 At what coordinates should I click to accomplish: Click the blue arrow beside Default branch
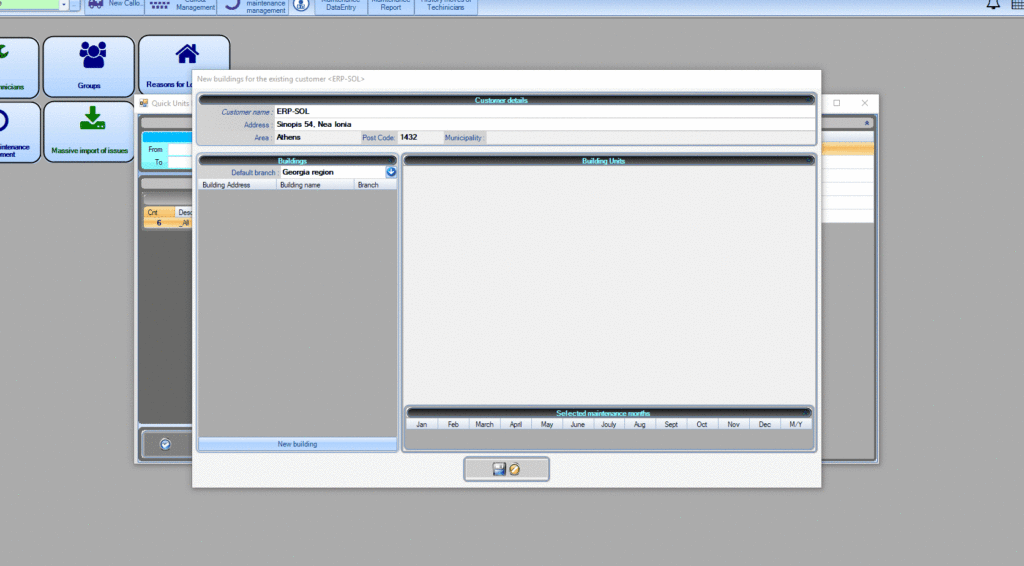[391, 172]
